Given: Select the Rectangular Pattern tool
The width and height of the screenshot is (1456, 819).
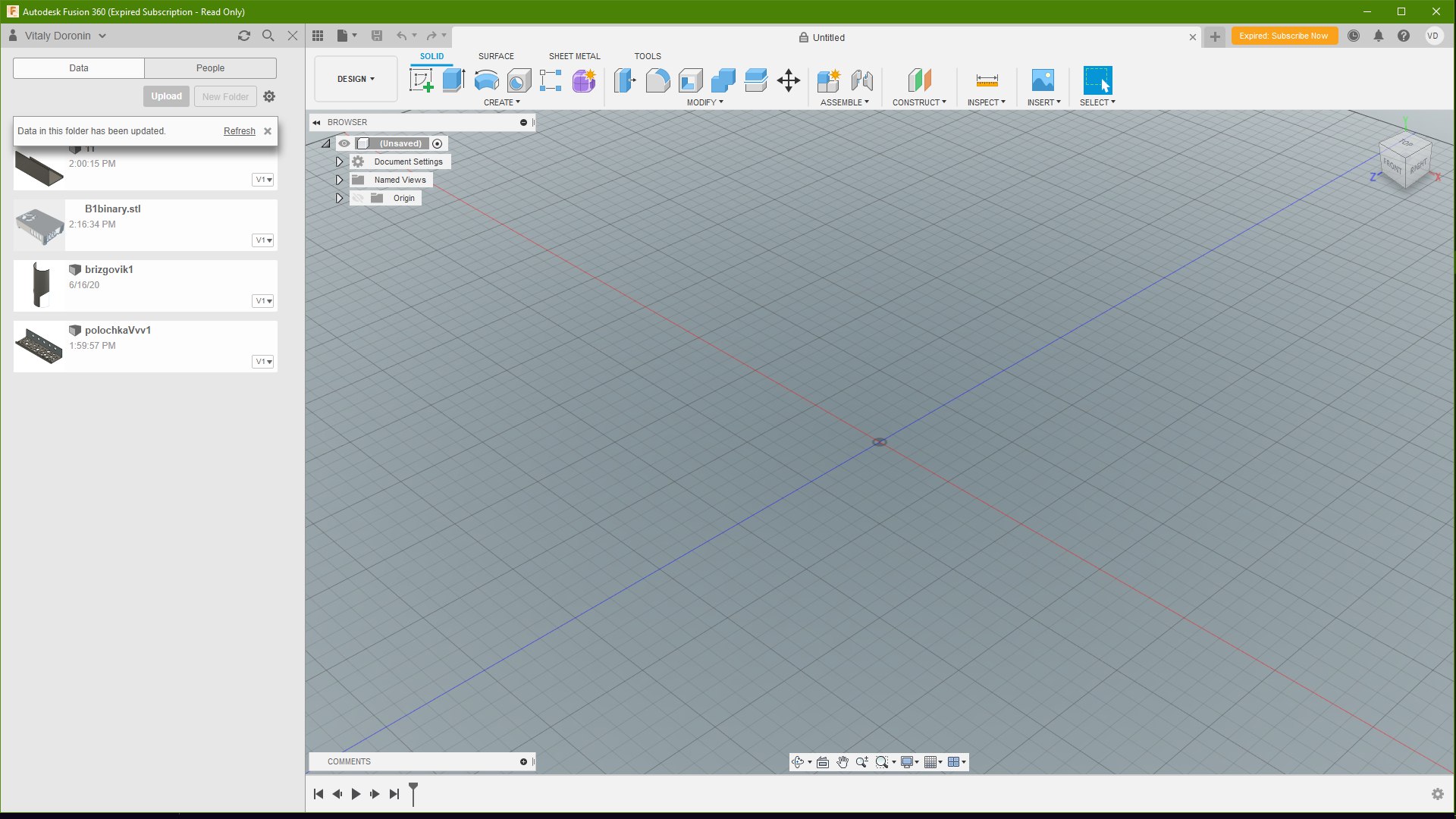Looking at the screenshot, I should (551, 80).
